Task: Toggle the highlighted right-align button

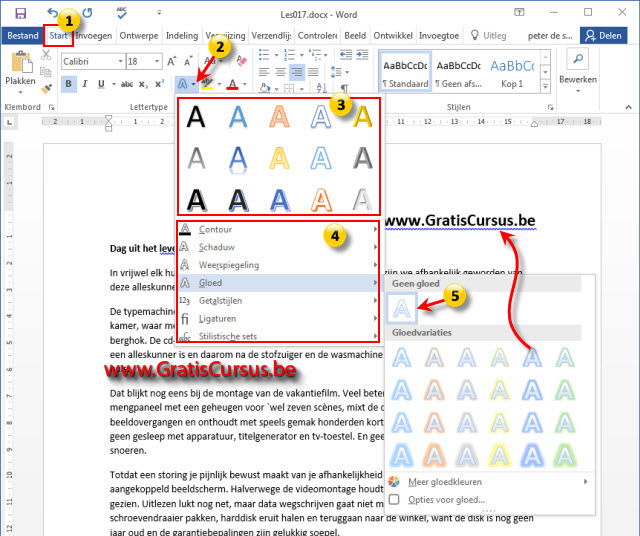Action: pos(297,72)
